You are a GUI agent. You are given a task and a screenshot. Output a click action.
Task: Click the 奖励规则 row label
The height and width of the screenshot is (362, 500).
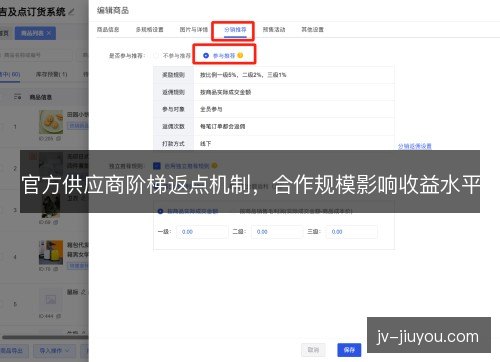pos(173,75)
